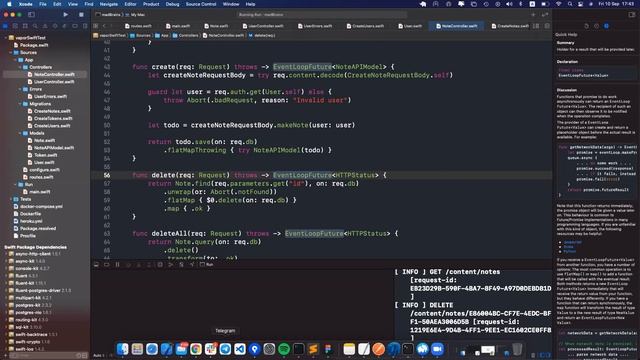Collapse the Migrations group
This screenshot has width=640, height=360.
[x=20, y=104]
